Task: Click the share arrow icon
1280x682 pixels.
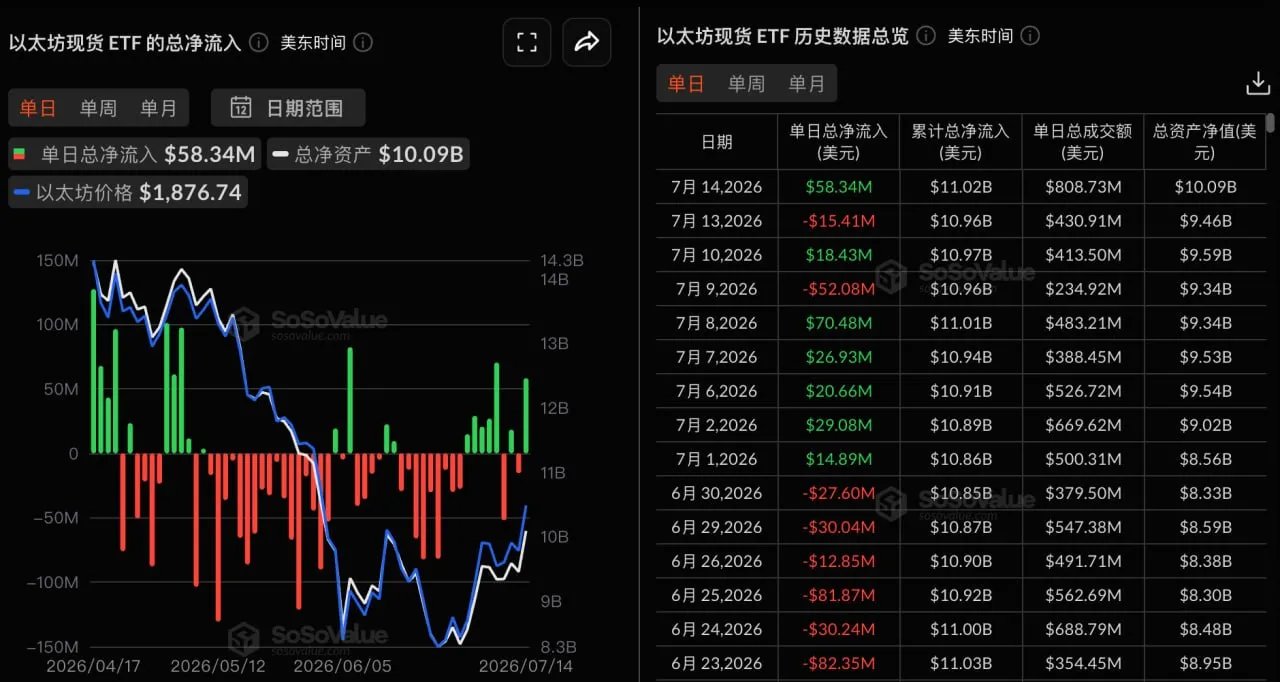Action: (587, 42)
